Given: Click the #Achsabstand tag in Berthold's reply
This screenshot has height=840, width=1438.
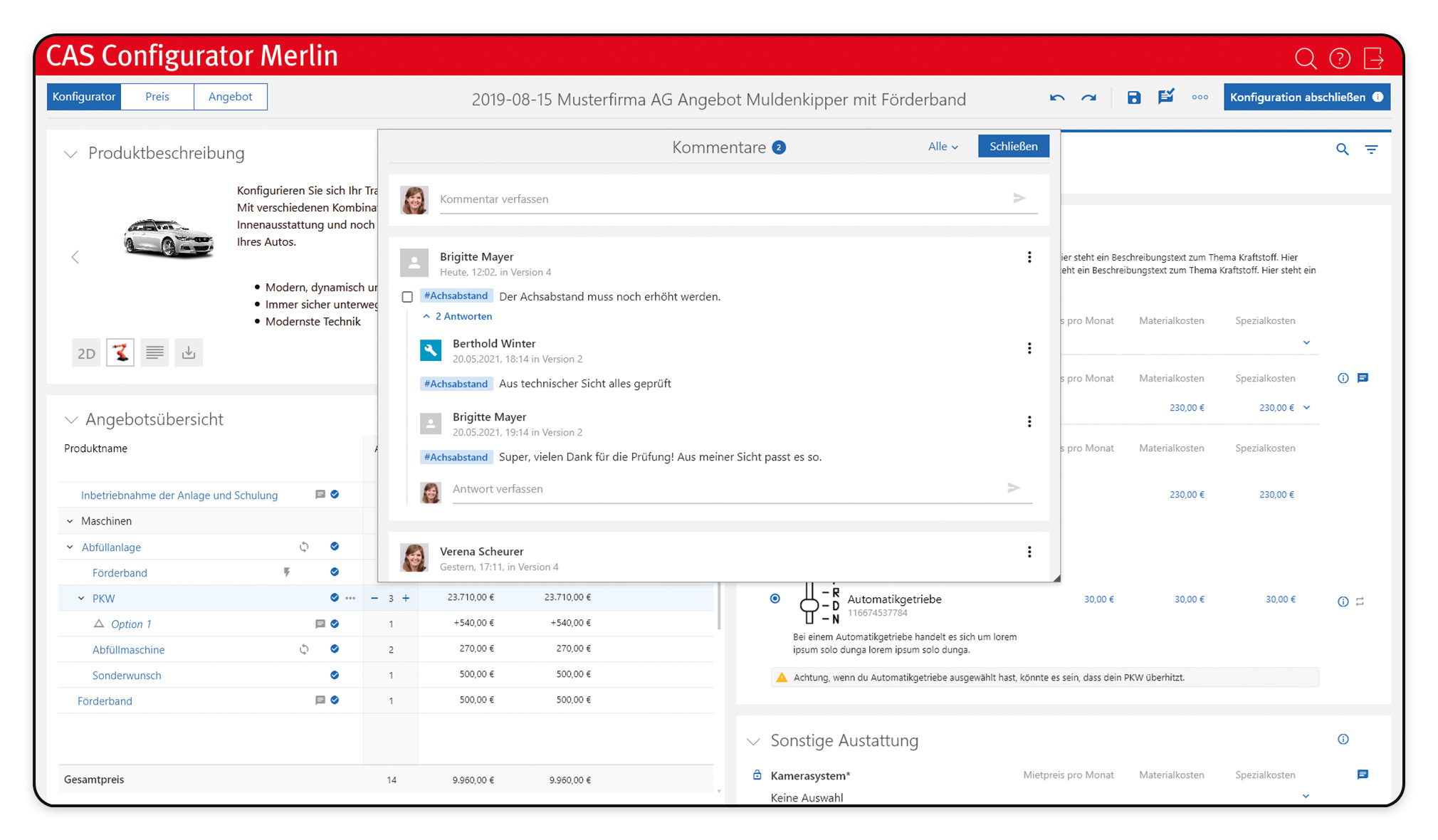Looking at the screenshot, I should tap(456, 384).
